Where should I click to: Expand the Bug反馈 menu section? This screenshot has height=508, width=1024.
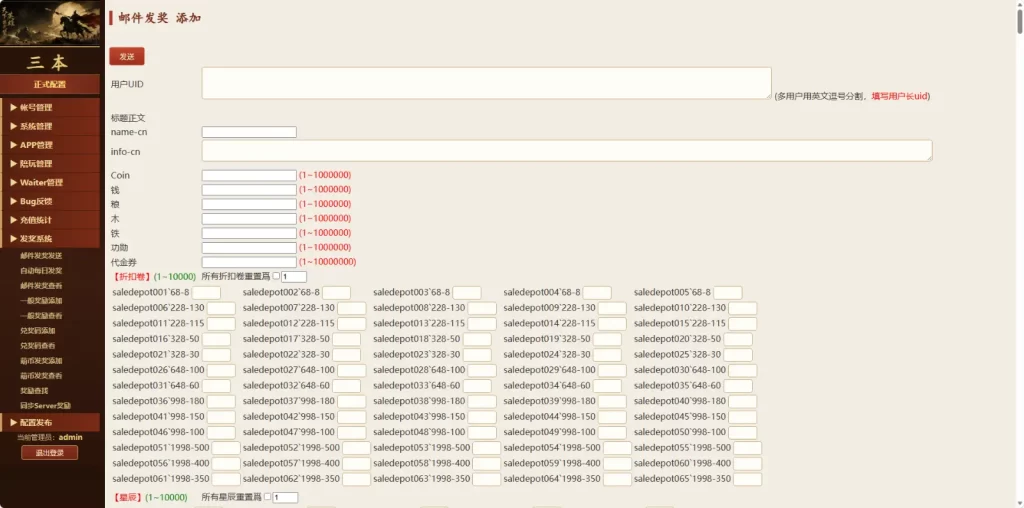point(50,201)
